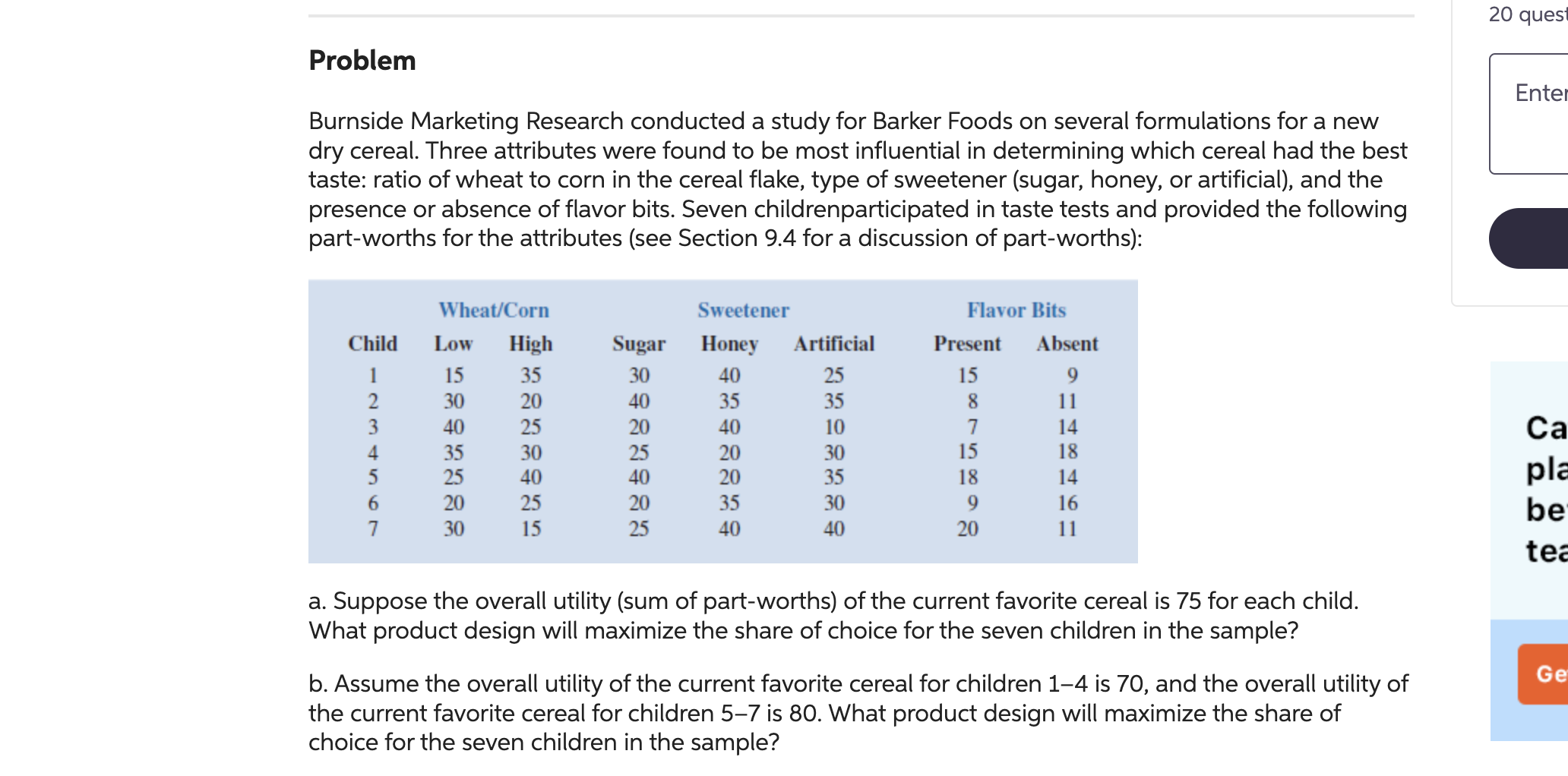Click the Sugar subcolumn header
This screenshot has width=1568, height=776.
pyautogui.click(x=639, y=343)
